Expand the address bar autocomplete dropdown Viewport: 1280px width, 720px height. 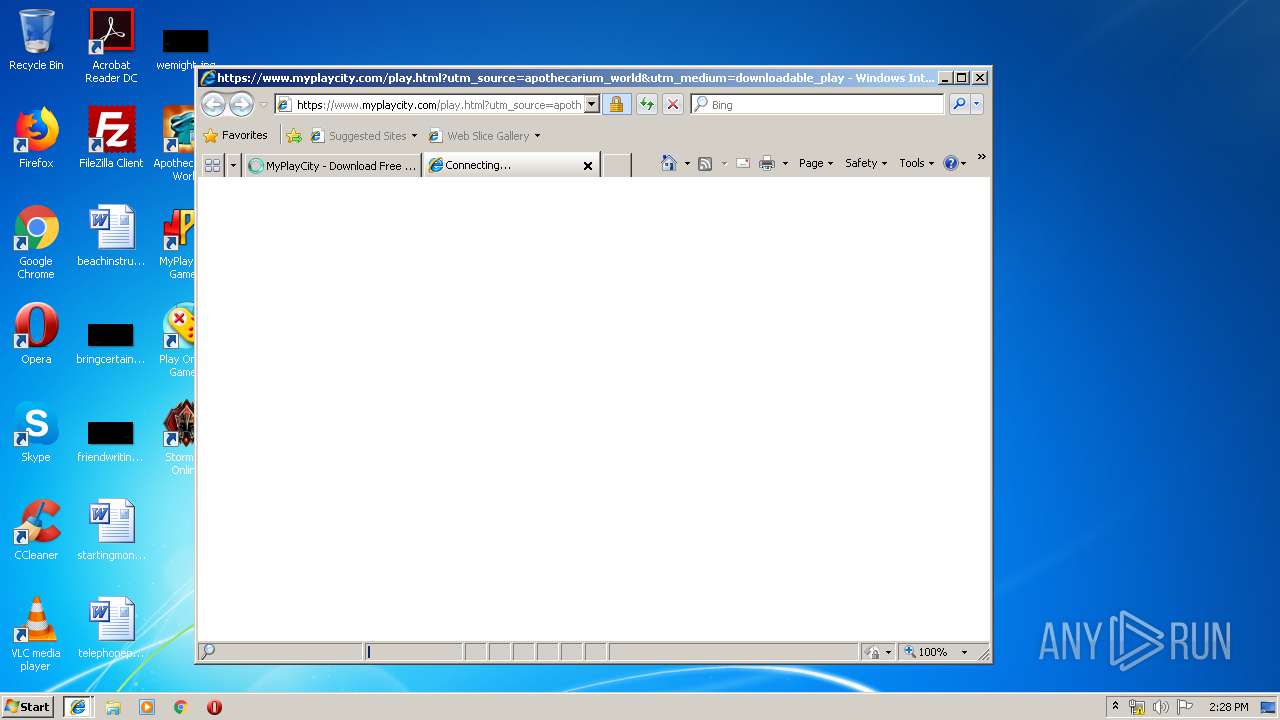[591, 105]
